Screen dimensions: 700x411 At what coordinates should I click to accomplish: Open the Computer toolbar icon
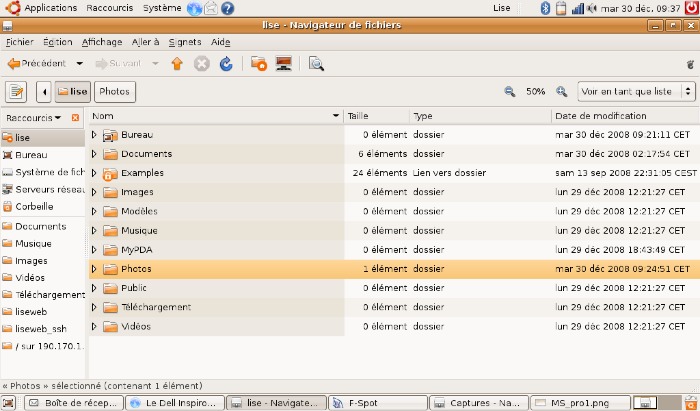[x=283, y=63]
